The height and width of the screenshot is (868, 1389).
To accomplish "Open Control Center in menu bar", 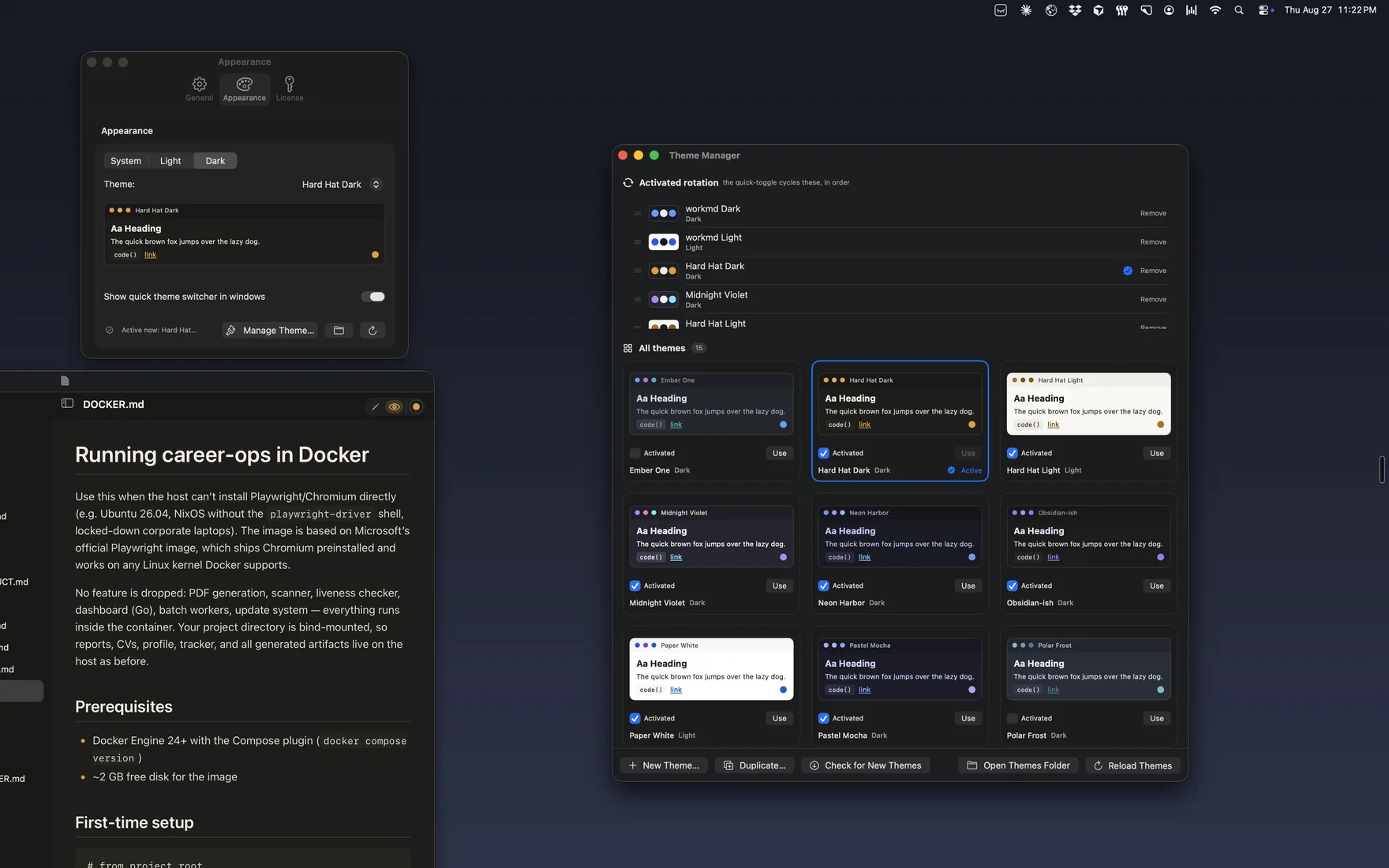I will click(x=1265, y=10).
